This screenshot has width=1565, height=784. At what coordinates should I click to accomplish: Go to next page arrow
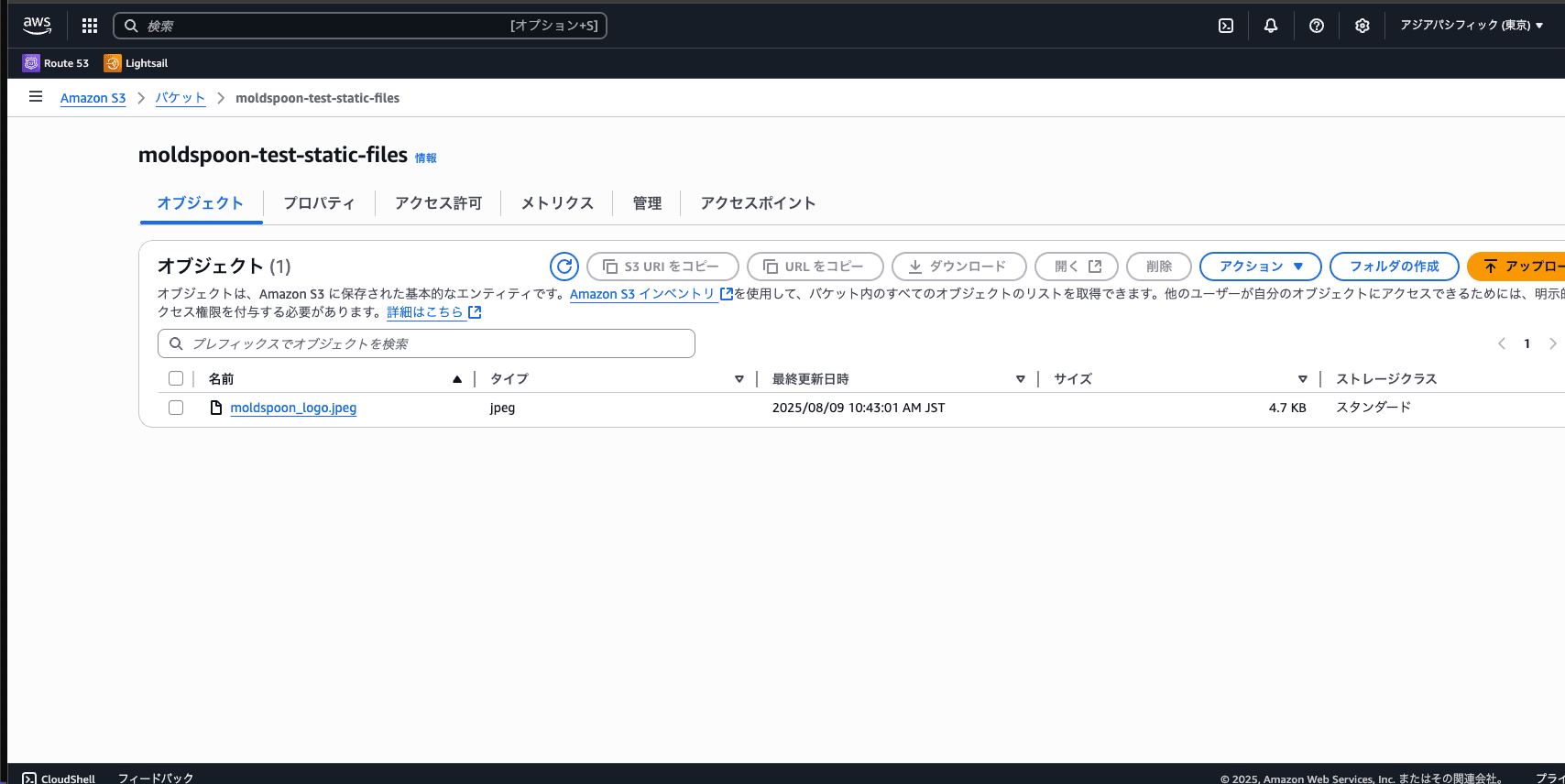[x=1552, y=343]
